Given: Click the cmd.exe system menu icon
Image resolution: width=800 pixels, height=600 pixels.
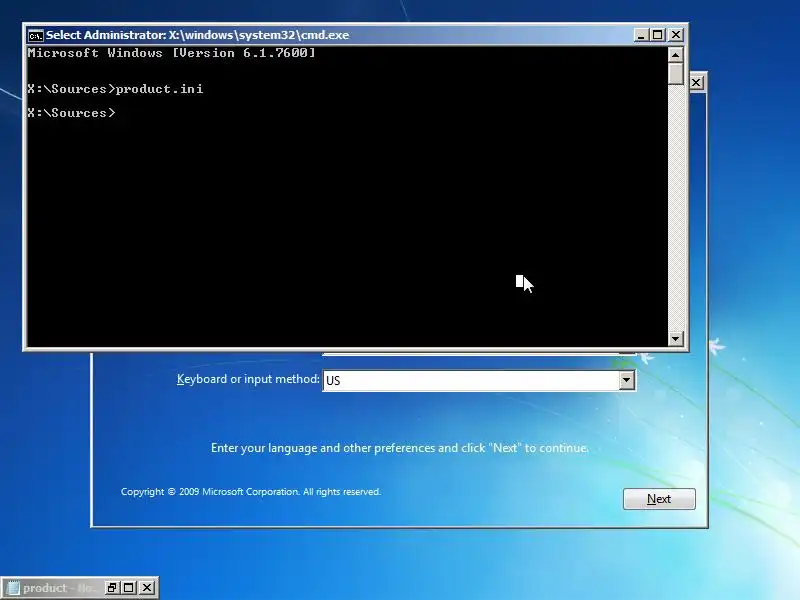Looking at the screenshot, I should click(x=36, y=35).
